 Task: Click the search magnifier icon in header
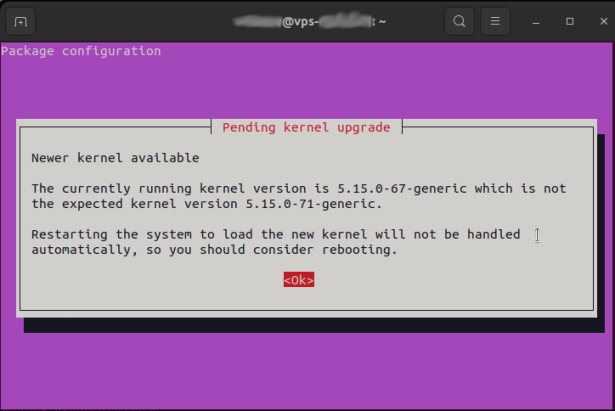[459, 21]
